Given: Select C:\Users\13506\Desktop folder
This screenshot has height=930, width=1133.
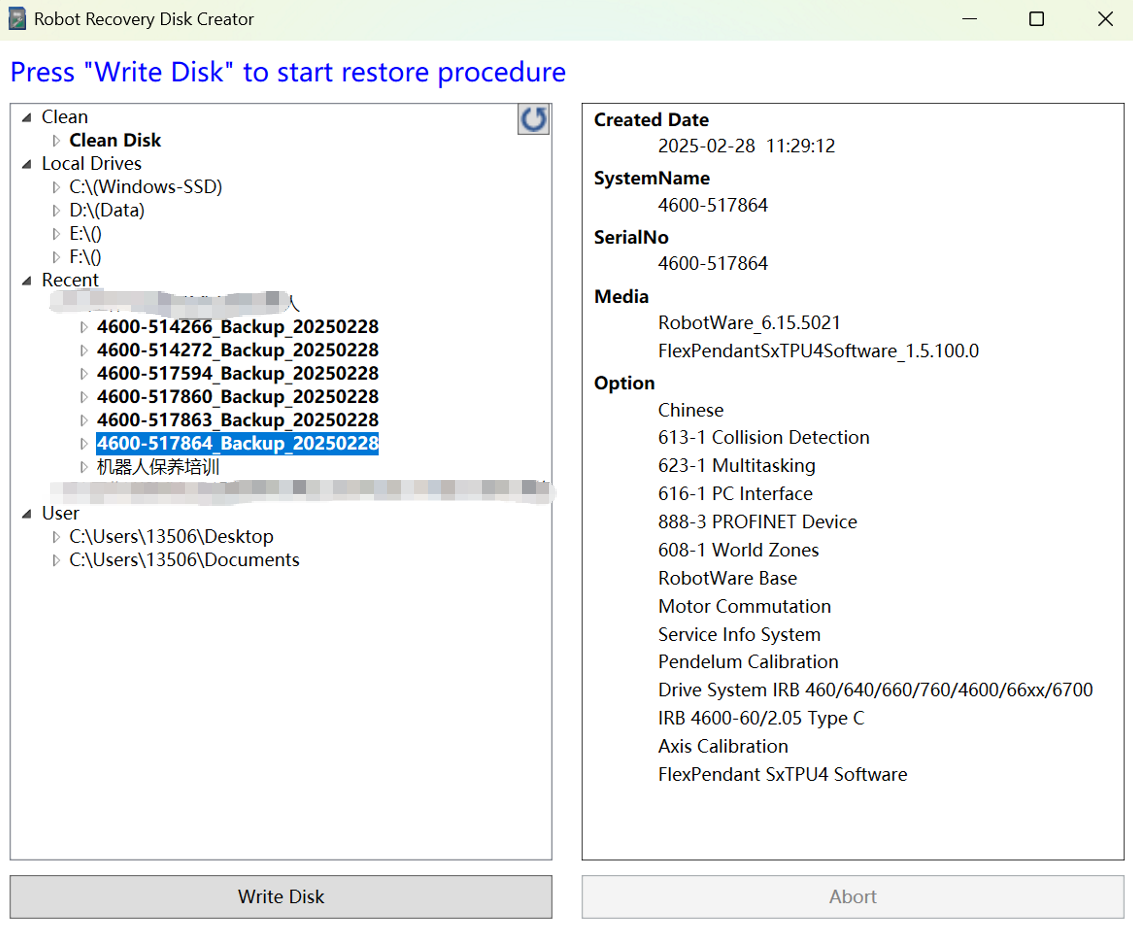Looking at the screenshot, I should point(171,537).
